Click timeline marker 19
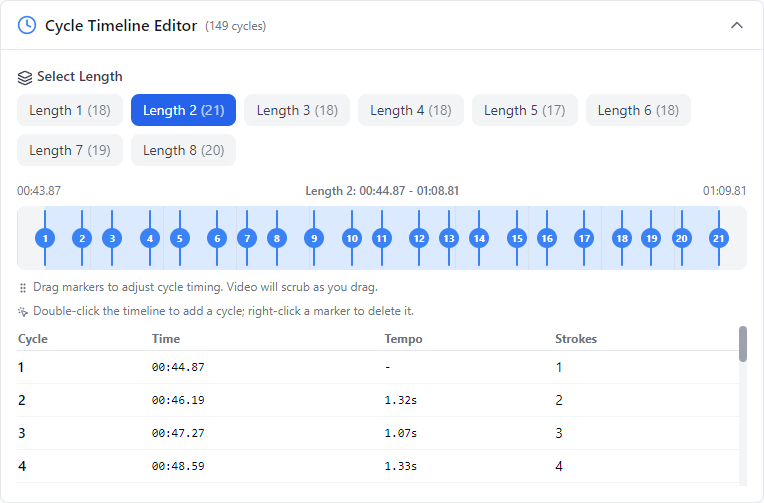Viewport: 764px width, 503px height. tap(651, 238)
